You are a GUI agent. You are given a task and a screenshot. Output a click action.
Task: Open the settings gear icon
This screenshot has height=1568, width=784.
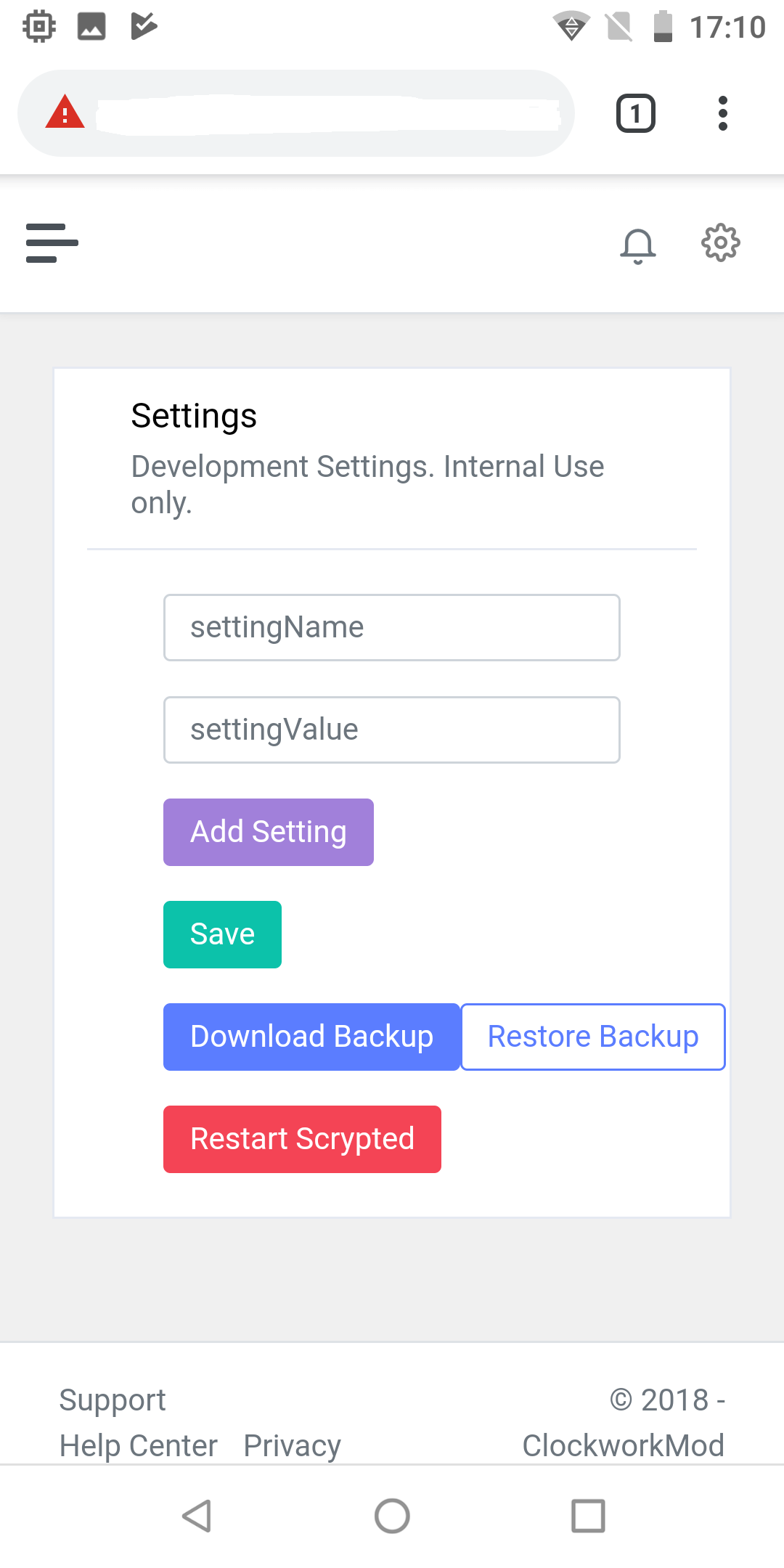pyautogui.click(x=721, y=243)
